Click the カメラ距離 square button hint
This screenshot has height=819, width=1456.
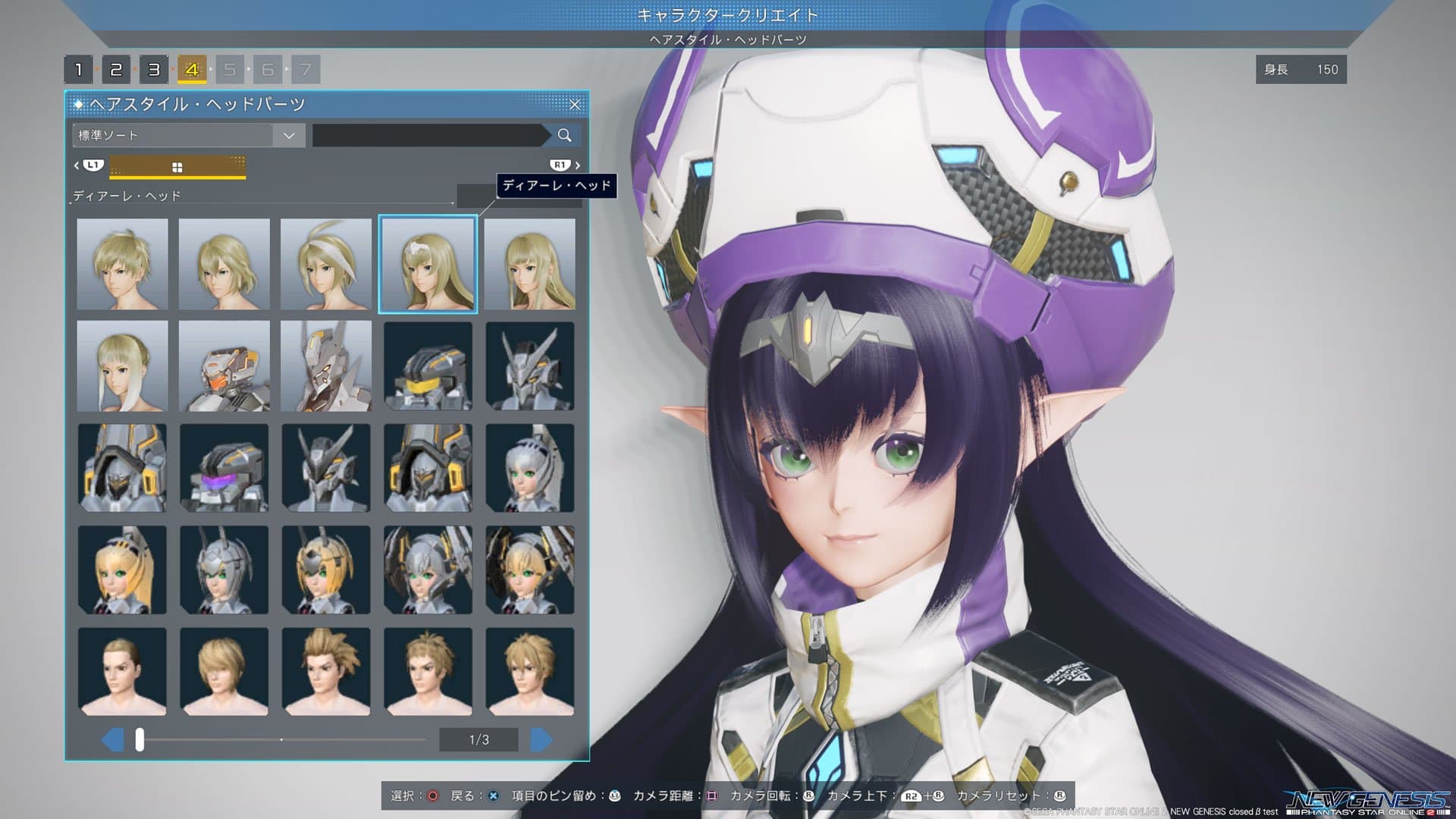coord(676,795)
